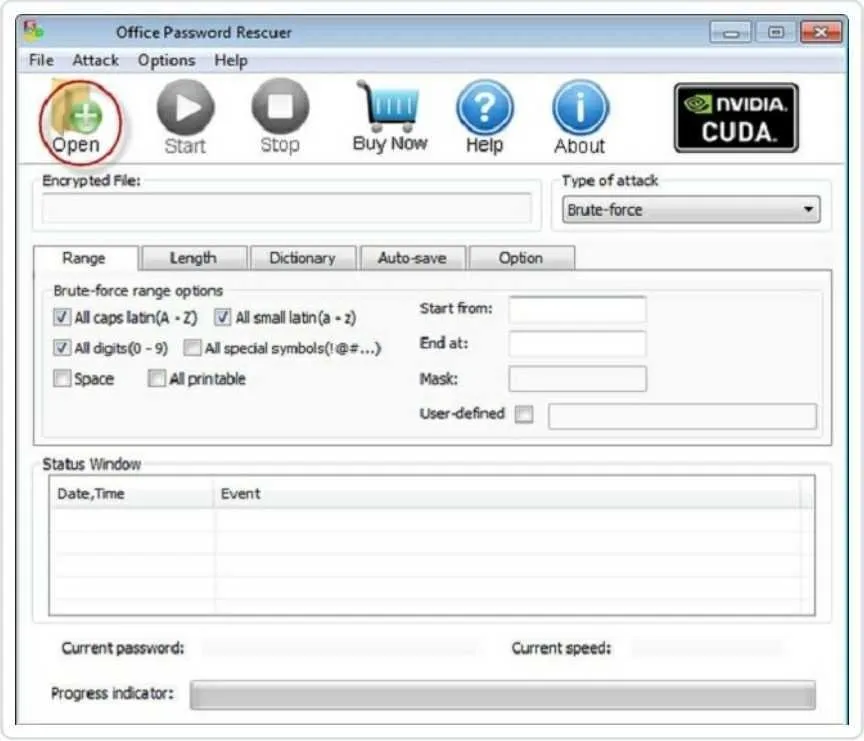
Task: Tick the User-defined checkbox
Action: [524, 414]
